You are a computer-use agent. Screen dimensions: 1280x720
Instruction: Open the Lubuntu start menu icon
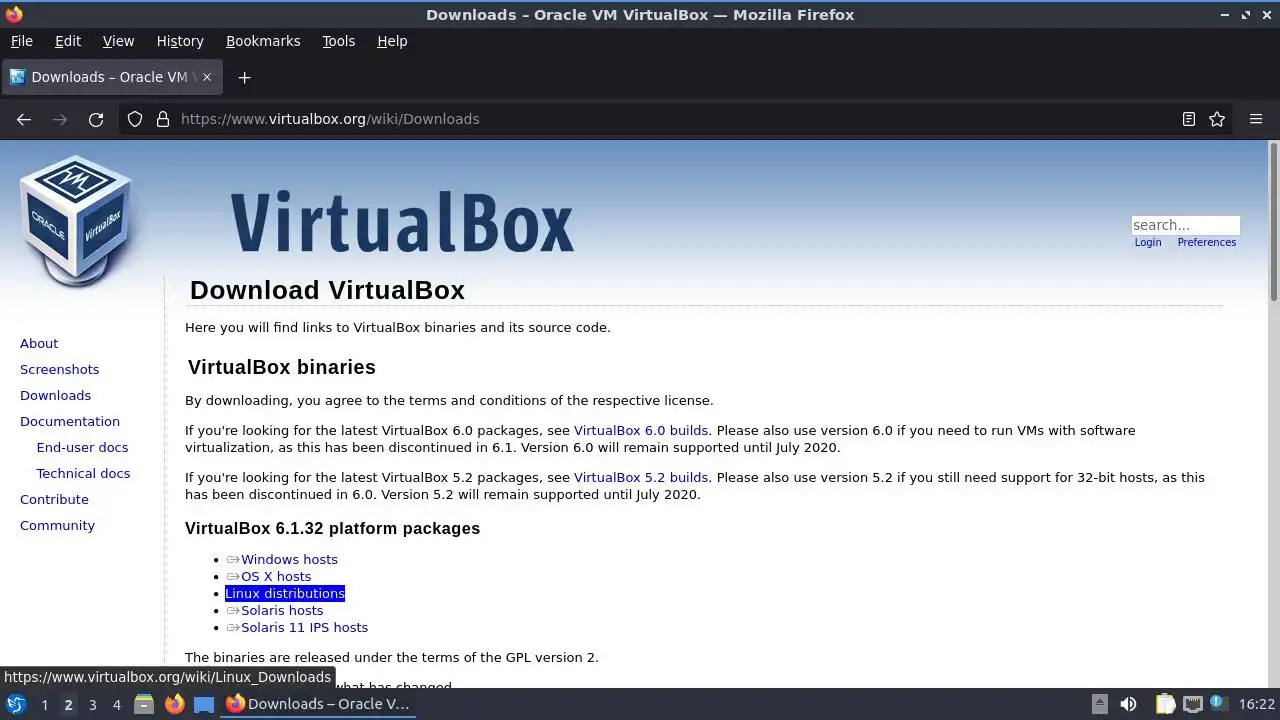point(15,704)
